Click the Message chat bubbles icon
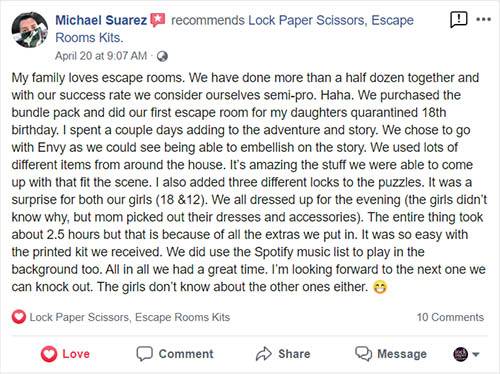This screenshot has height=374, width=500. coord(363,354)
